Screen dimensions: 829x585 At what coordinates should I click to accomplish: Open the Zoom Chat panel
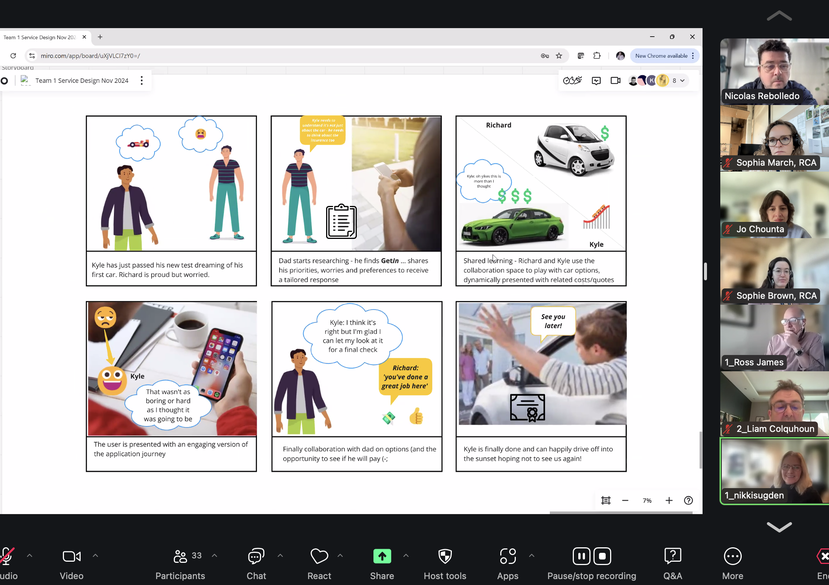pos(256,557)
